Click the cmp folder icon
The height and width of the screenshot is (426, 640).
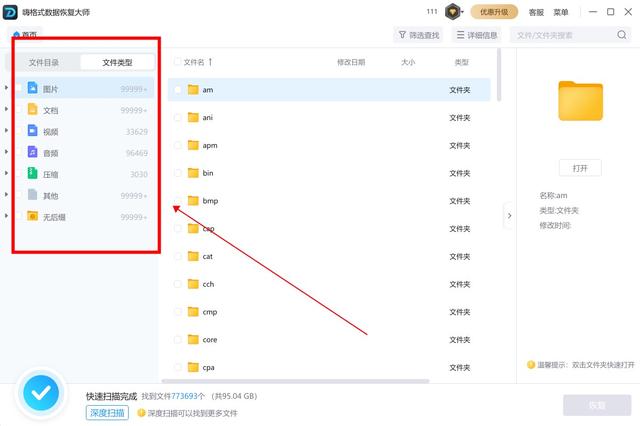pos(193,312)
